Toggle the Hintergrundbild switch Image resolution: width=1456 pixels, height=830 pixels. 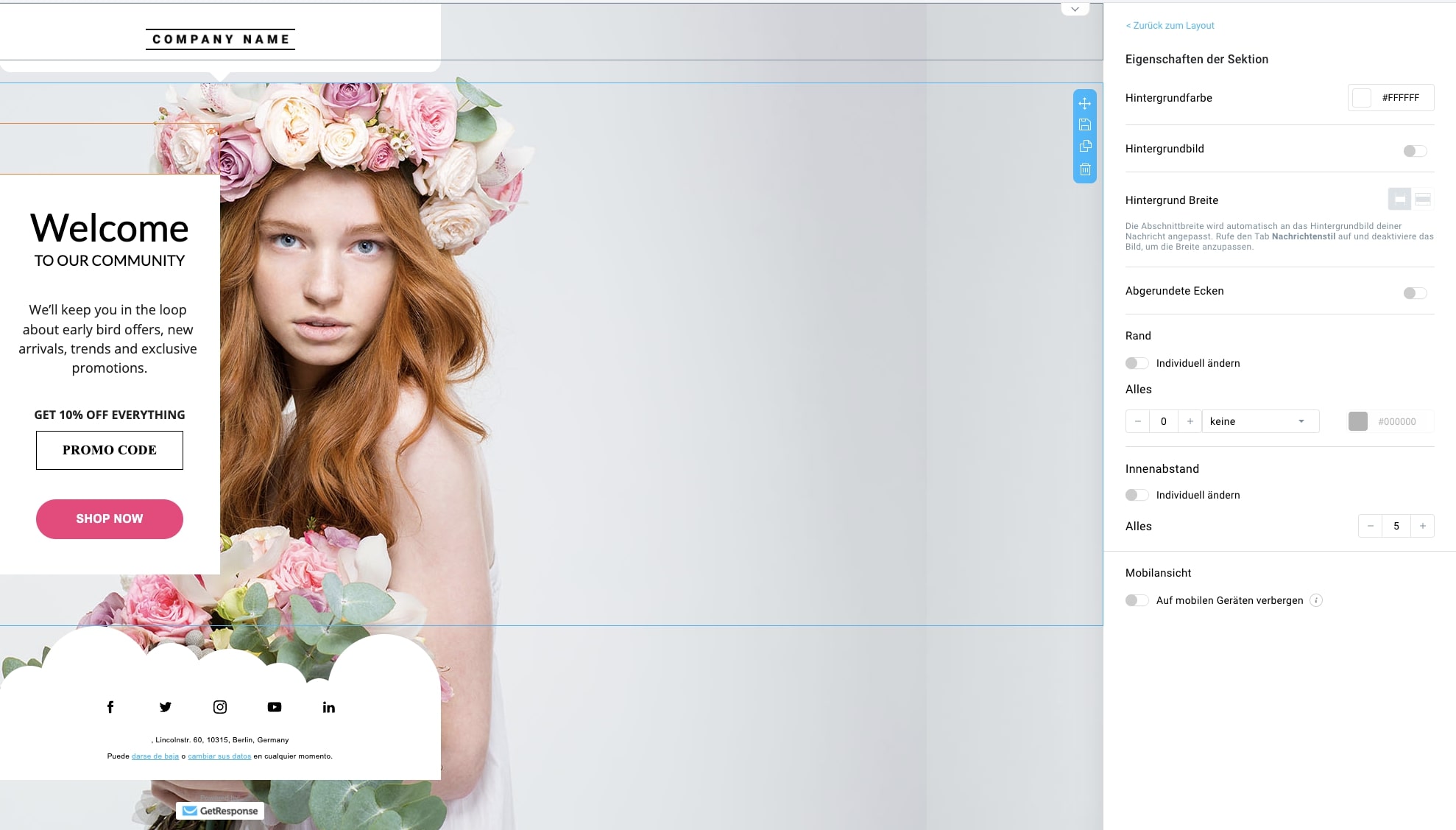(x=1415, y=151)
